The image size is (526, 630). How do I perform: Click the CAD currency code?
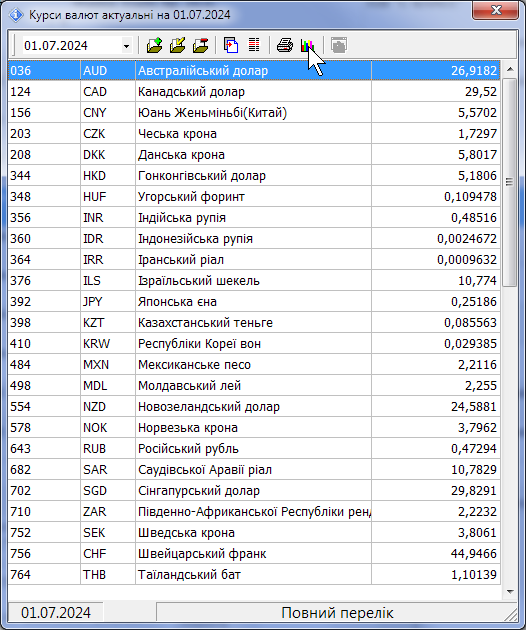pyautogui.click(x=95, y=92)
